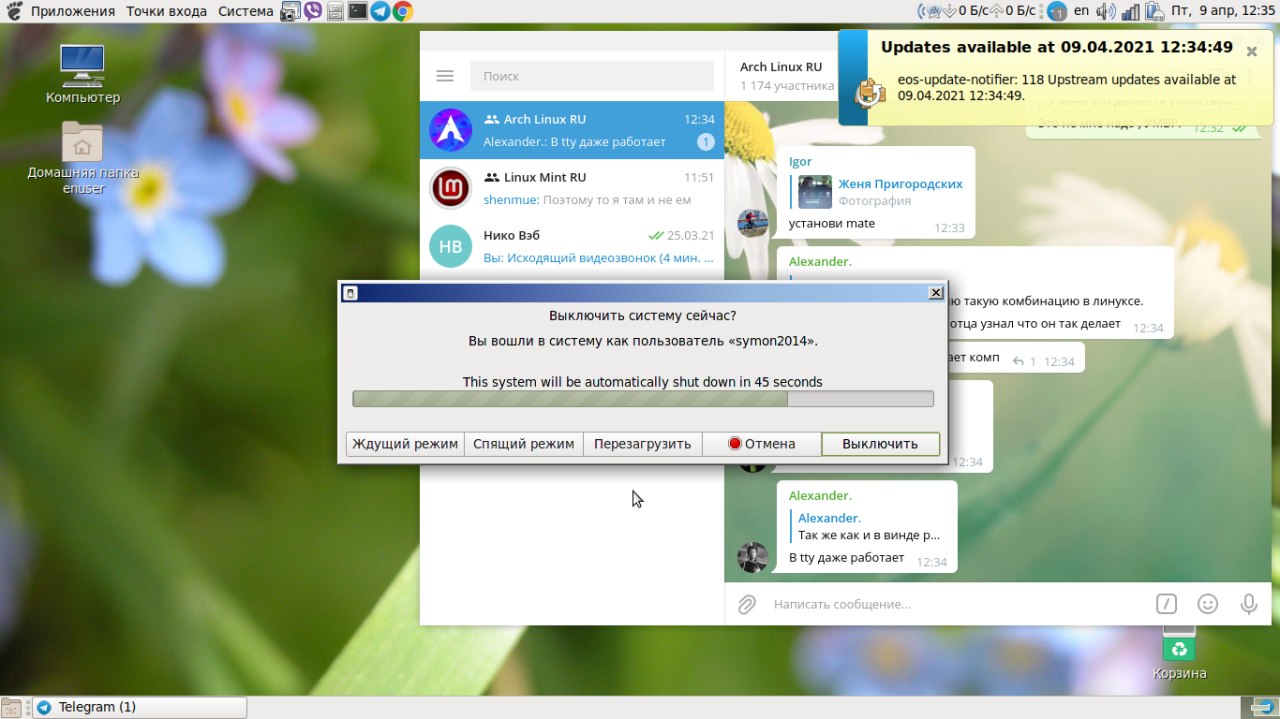Image resolution: width=1280 pixels, height=719 pixels.
Task: Open the Нико Вэб chat
Action: click(x=572, y=246)
